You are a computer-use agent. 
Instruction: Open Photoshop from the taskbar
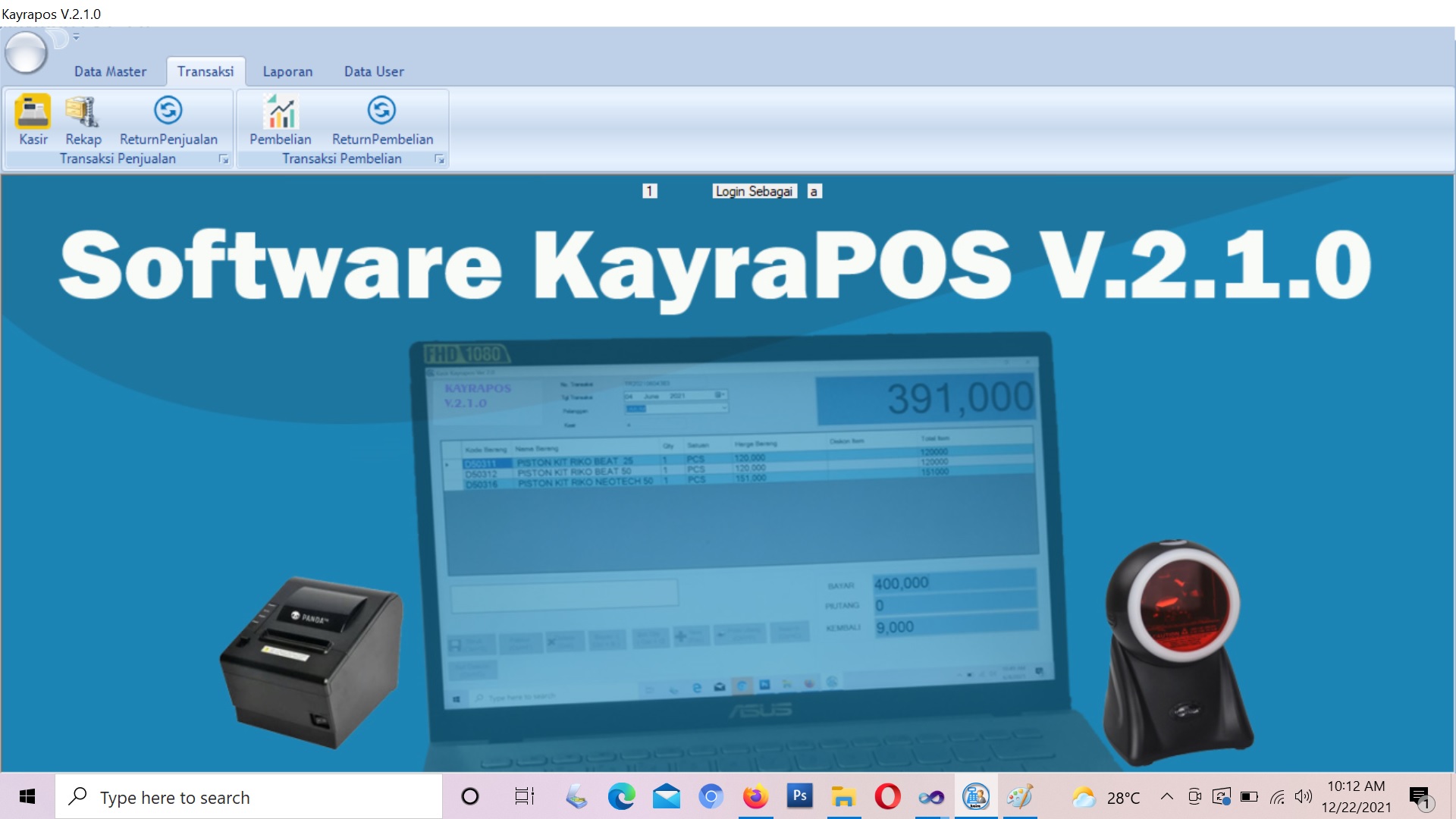799,796
